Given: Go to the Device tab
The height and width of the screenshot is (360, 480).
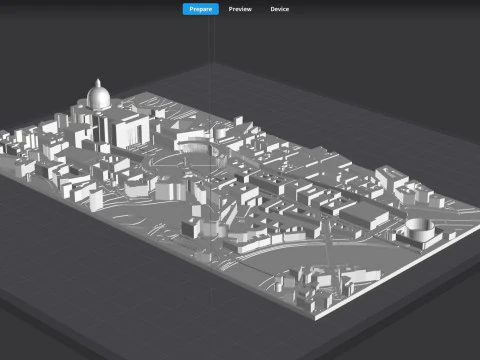Looking at the screenshot, I should (279, 9).
